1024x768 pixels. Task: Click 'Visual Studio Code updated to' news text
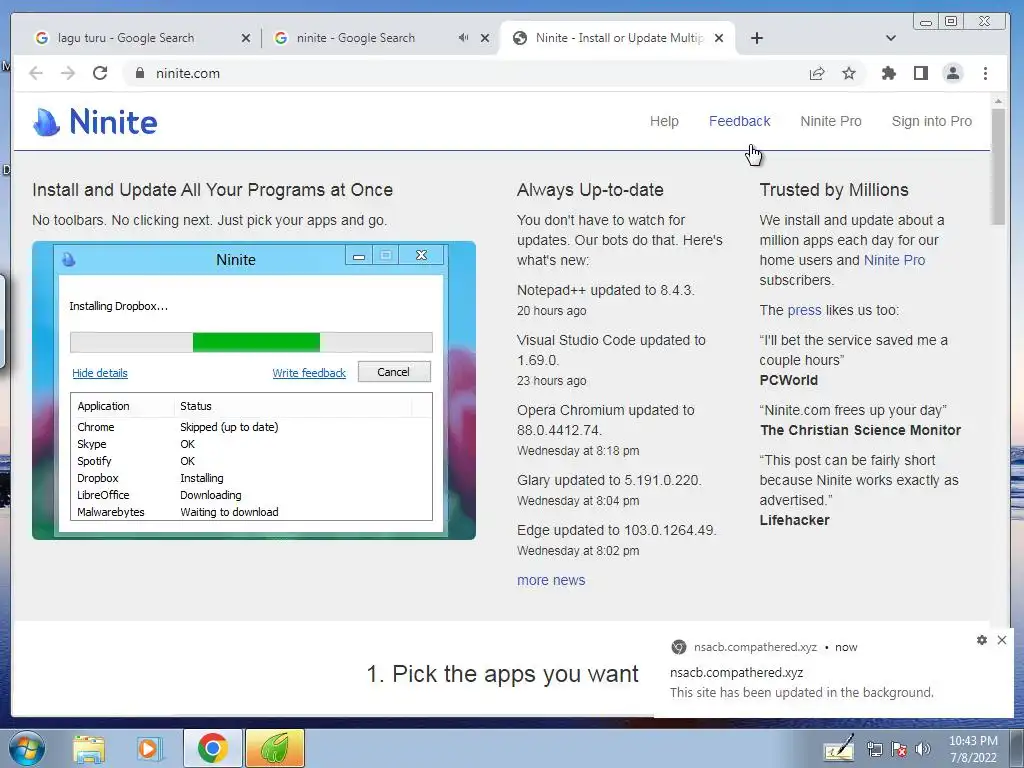[611, 340]
